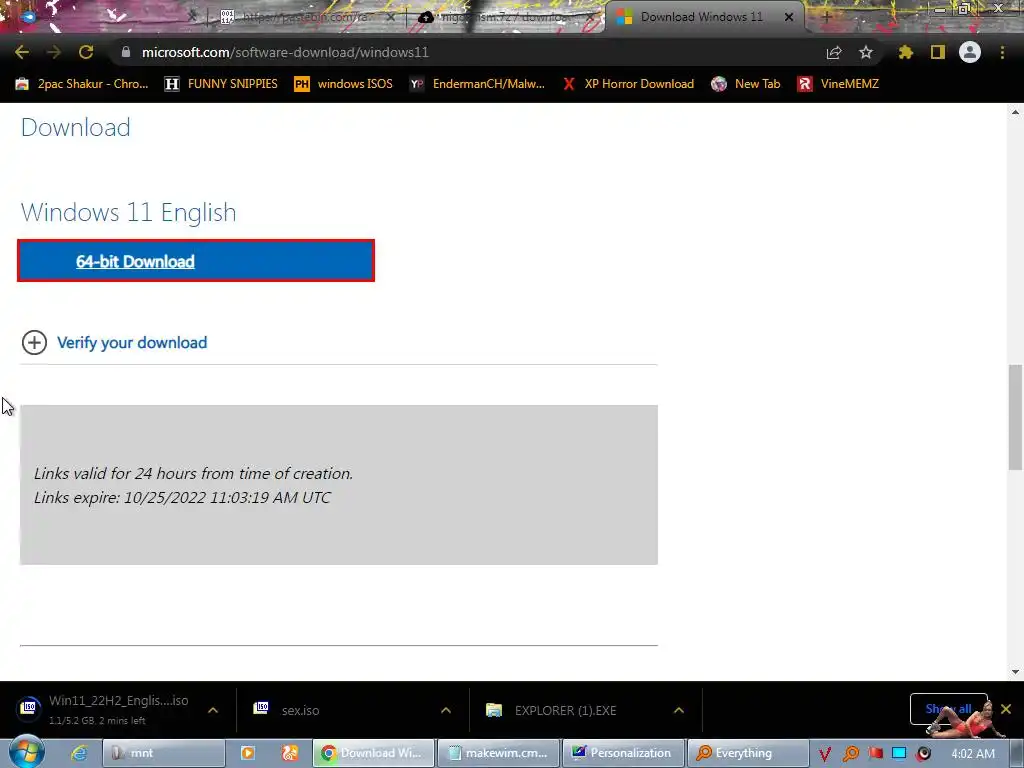Click the round speaker tray icon
The image size is (1024, 768).
[923, 754]
